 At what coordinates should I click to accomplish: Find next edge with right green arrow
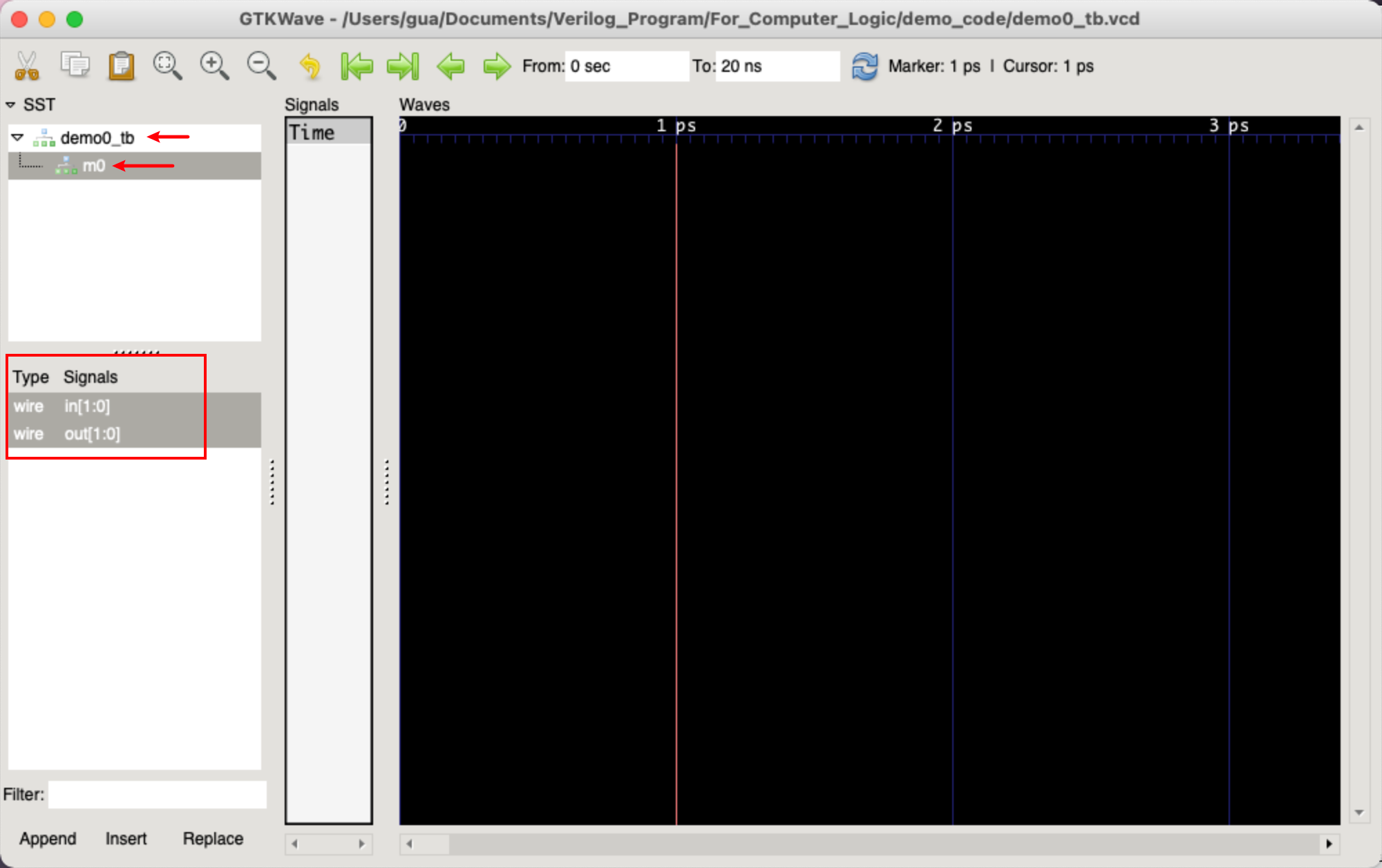click(x=497, y=66)
